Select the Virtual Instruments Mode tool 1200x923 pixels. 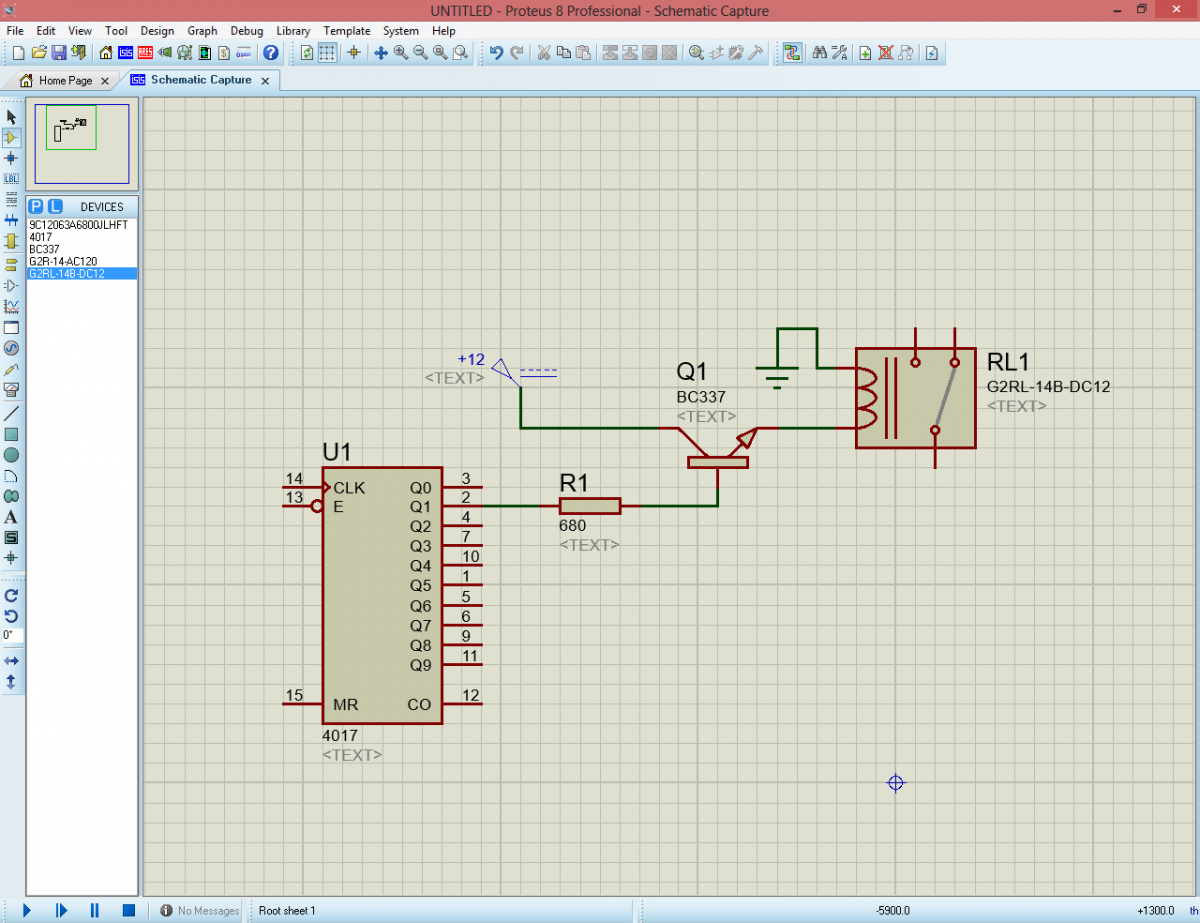pyautogui.click(x=11, y=390)
